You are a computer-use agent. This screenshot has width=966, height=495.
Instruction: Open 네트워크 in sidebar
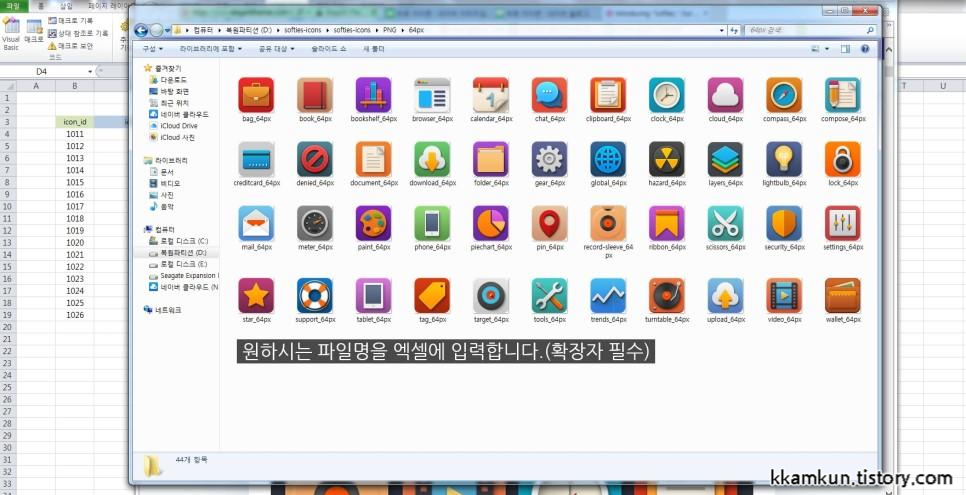point(163,310)
